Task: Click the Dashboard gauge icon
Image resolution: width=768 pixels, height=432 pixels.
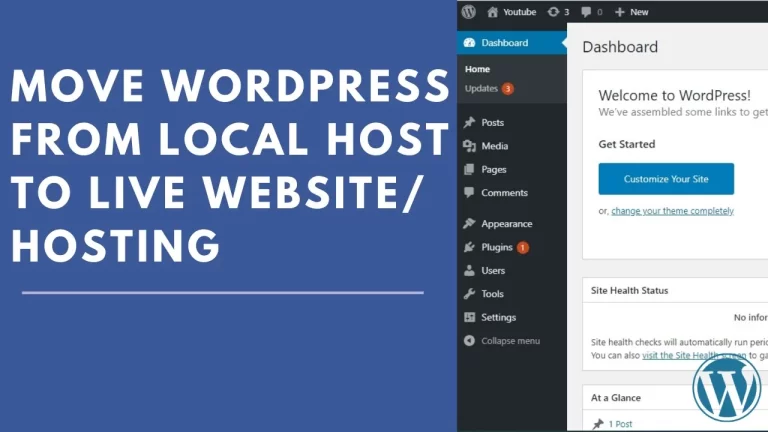Action: [x=469, y=43]
